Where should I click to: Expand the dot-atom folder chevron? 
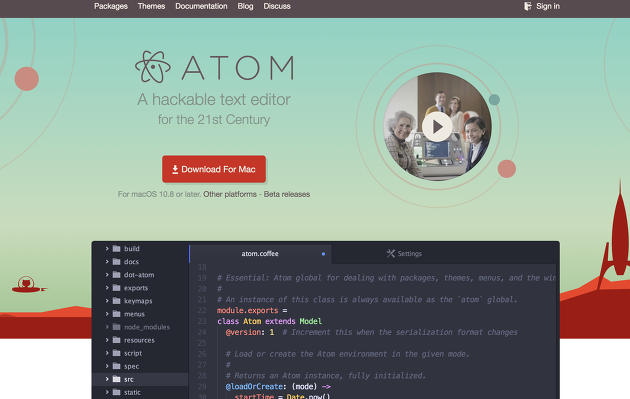click(x=107, y=275)
